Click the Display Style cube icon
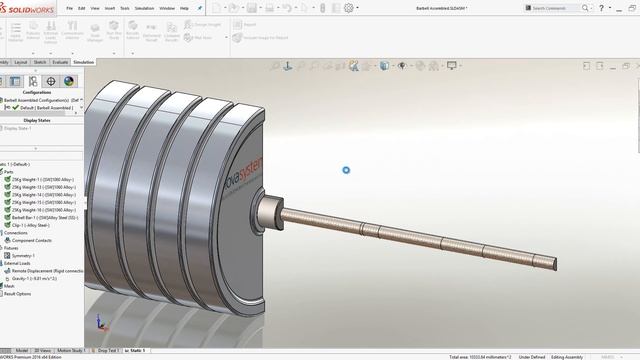The width and height of the screenshot is (640, 360). [x=384, y=66]
